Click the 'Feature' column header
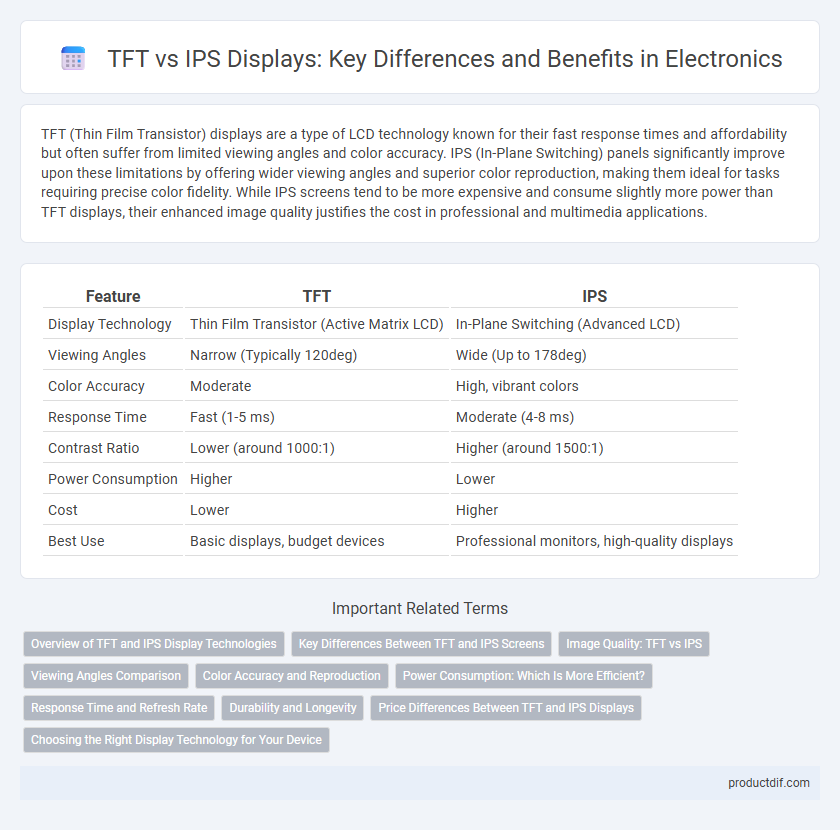Image resolution: width=840 pixels, height=830 pixels. click(x=113, y=296)
